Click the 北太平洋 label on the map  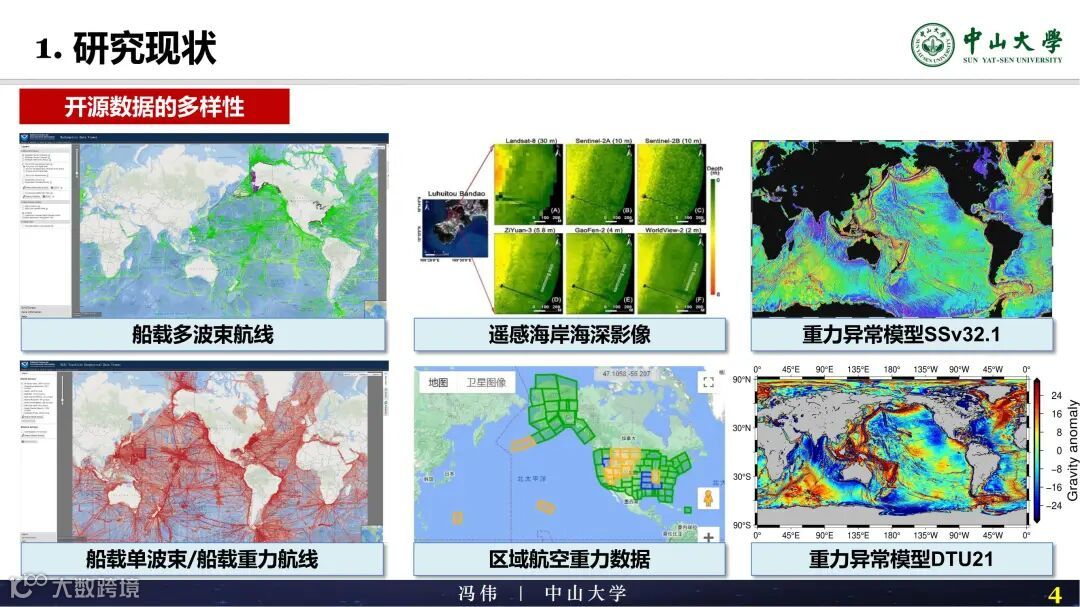[531, 477]
